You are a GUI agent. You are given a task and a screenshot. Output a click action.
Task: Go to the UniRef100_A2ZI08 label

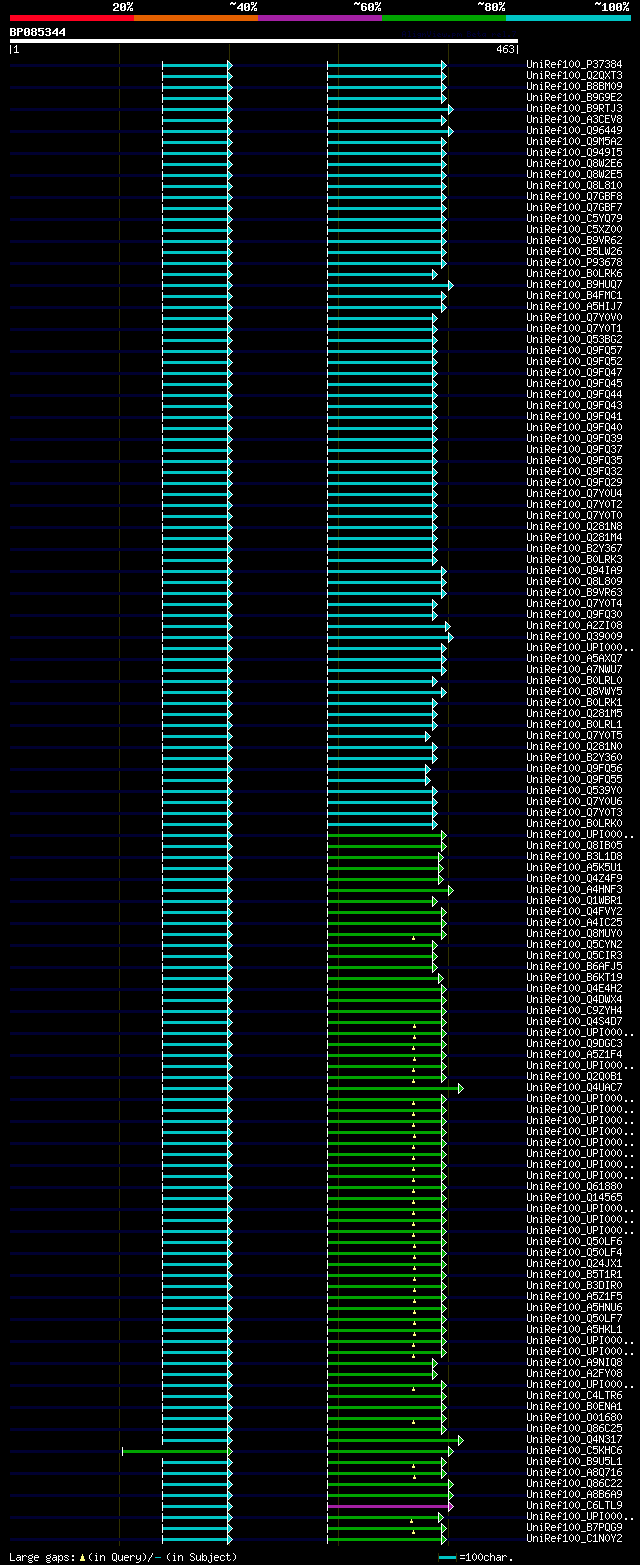[x=574, y=626]
